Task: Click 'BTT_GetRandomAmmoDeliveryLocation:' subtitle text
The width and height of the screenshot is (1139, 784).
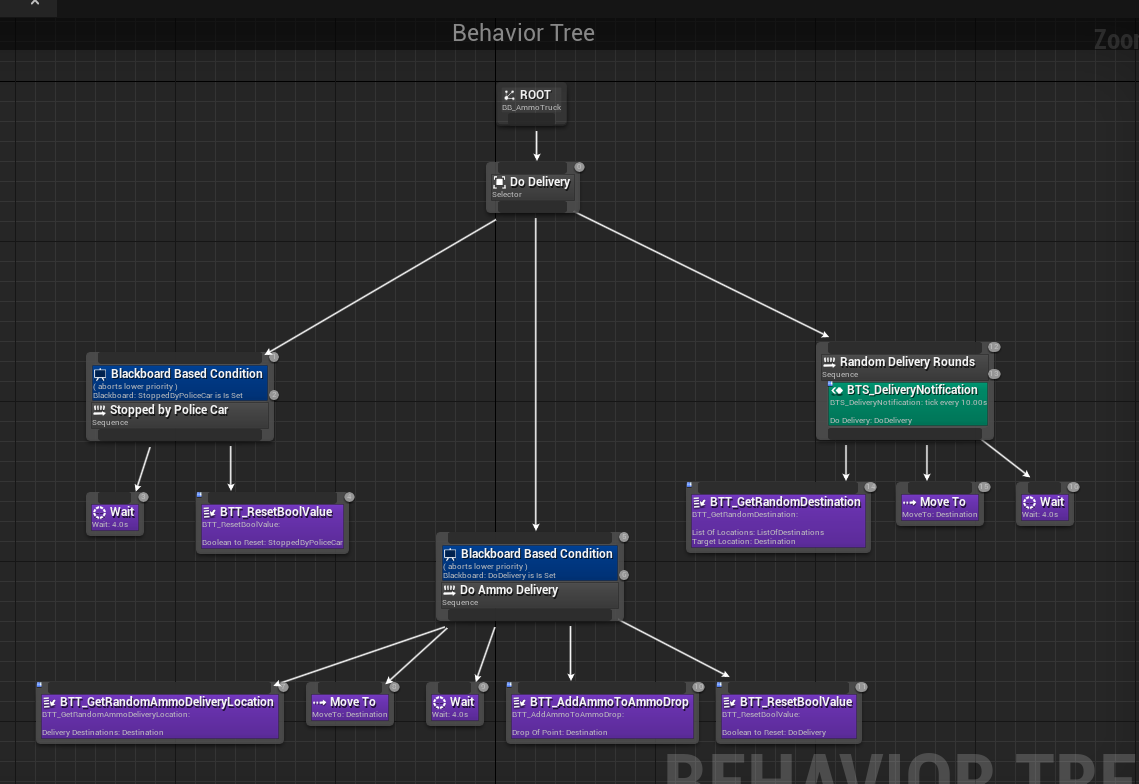Action: [x=116, y=715]
